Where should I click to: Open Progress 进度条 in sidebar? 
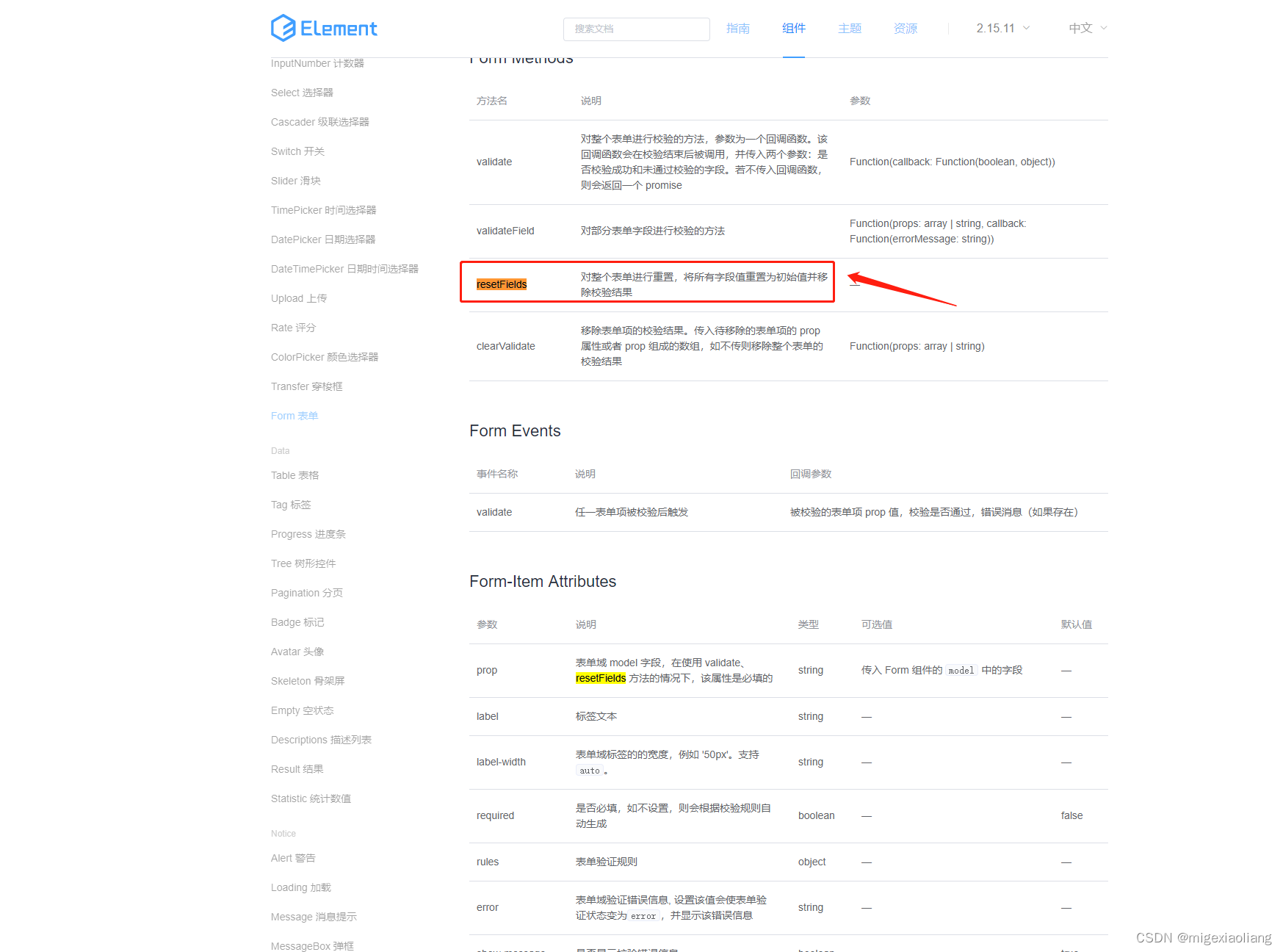(308, 534)
